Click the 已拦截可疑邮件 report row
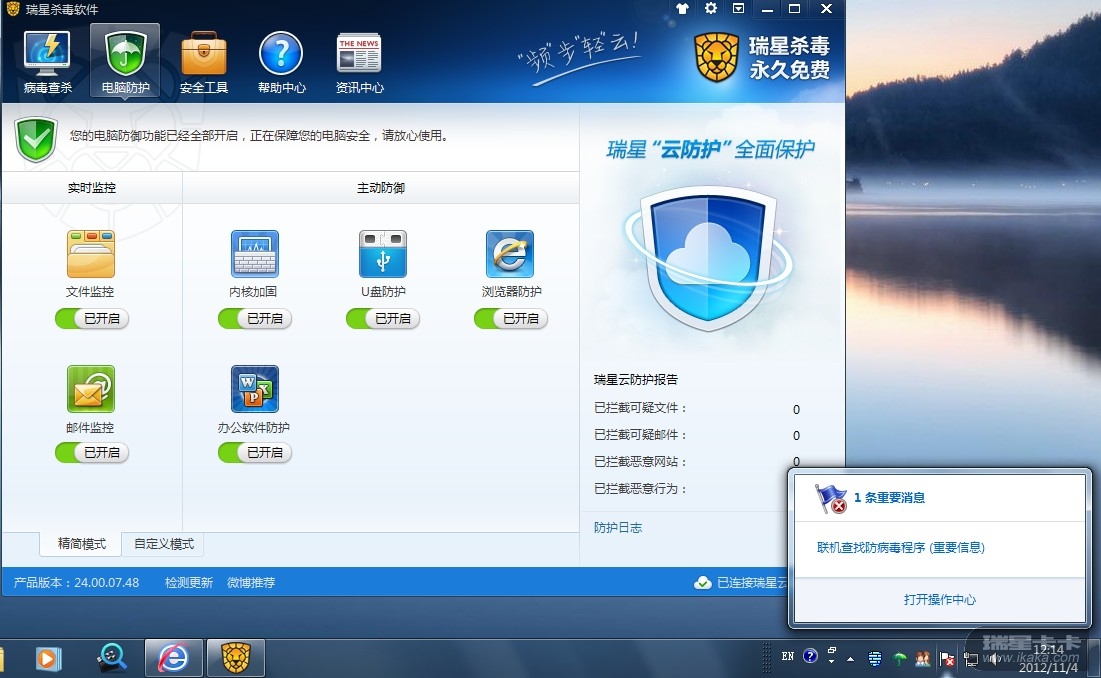 [697, 435]
